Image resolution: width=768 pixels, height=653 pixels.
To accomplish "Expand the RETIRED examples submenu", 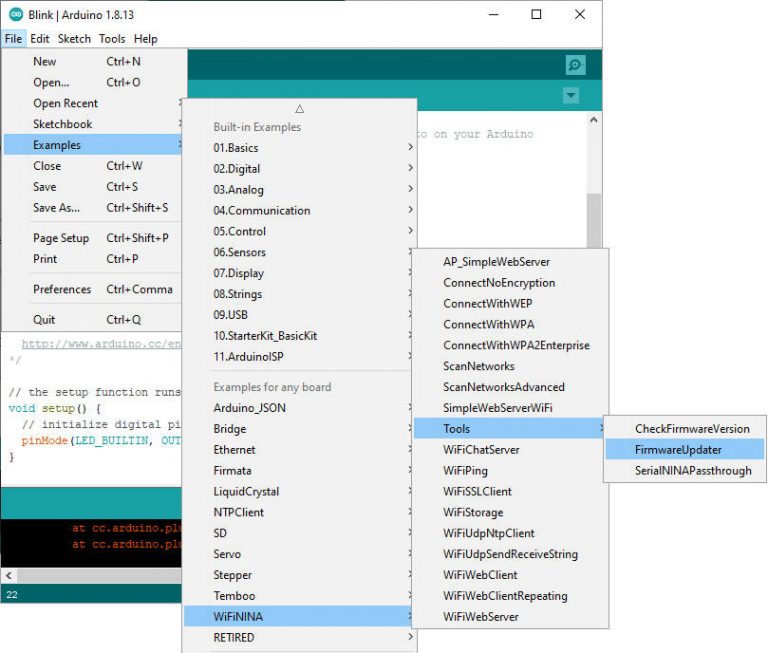I will tap(299, 638).
